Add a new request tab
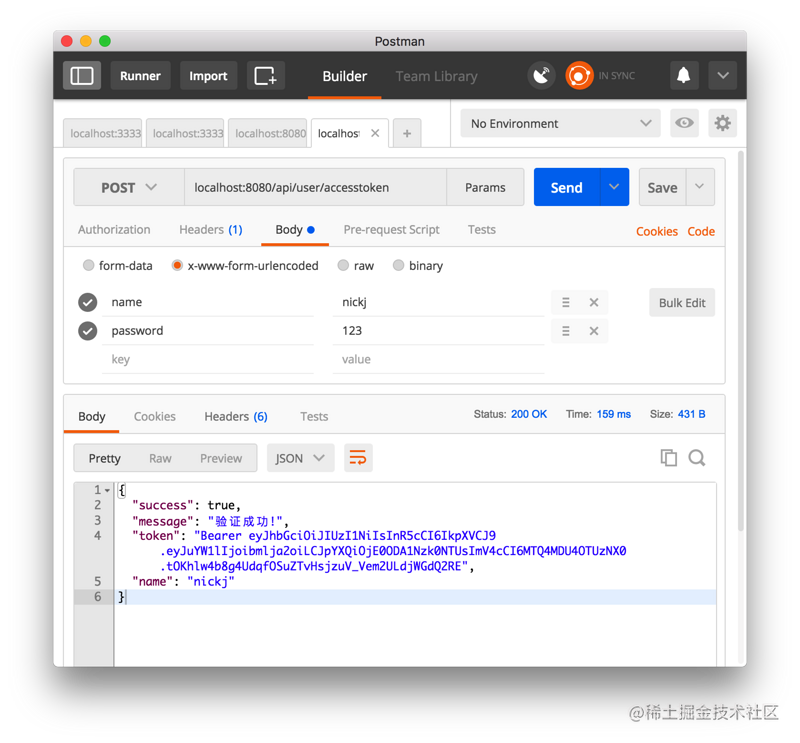Screen dimensions: 800x743 (407, 134)
